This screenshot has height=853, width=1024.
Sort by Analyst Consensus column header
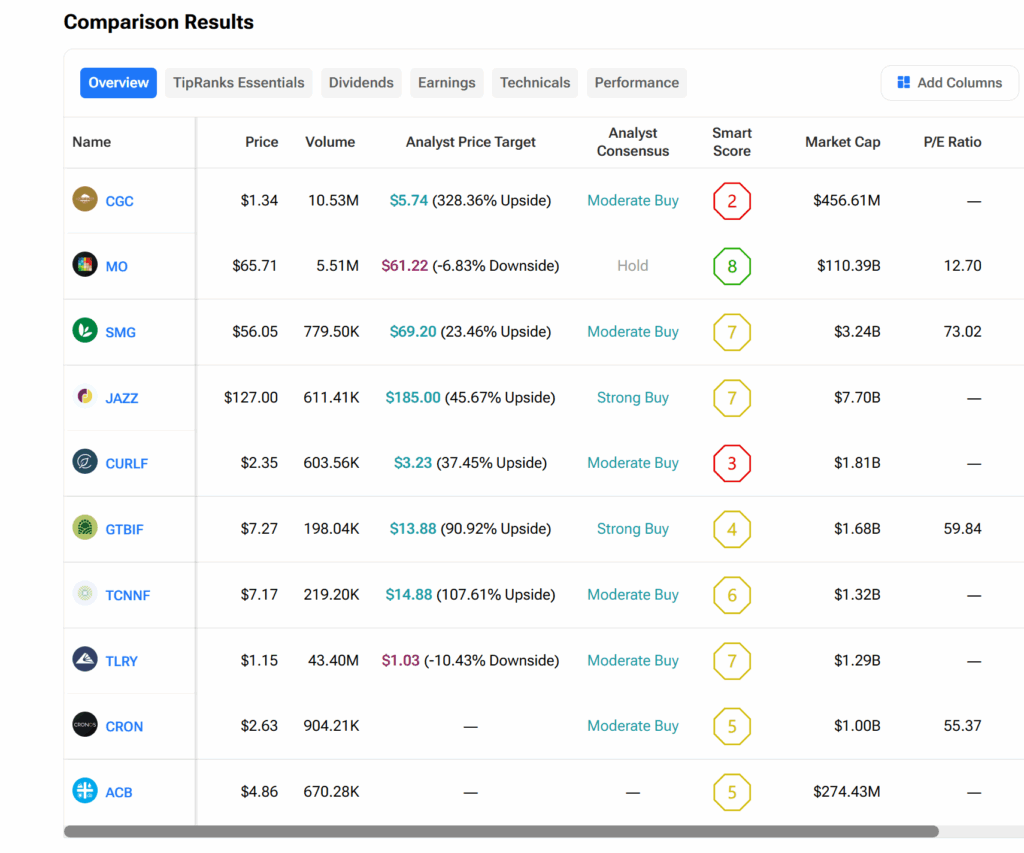tap(633, 142)
